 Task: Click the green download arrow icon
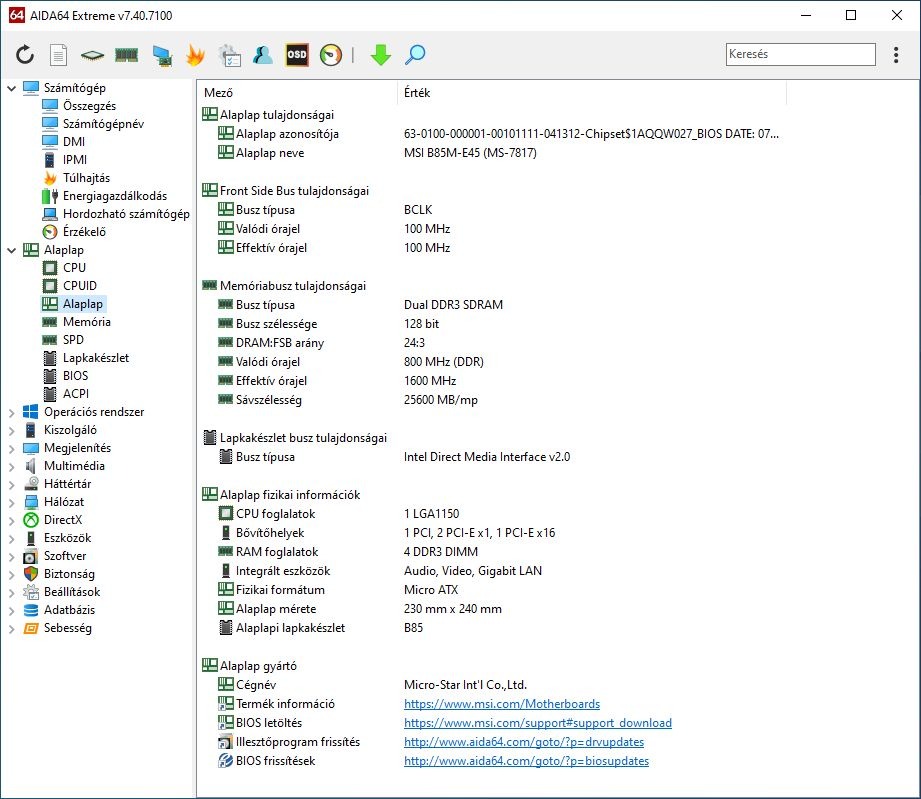click(x=381, y=55)
